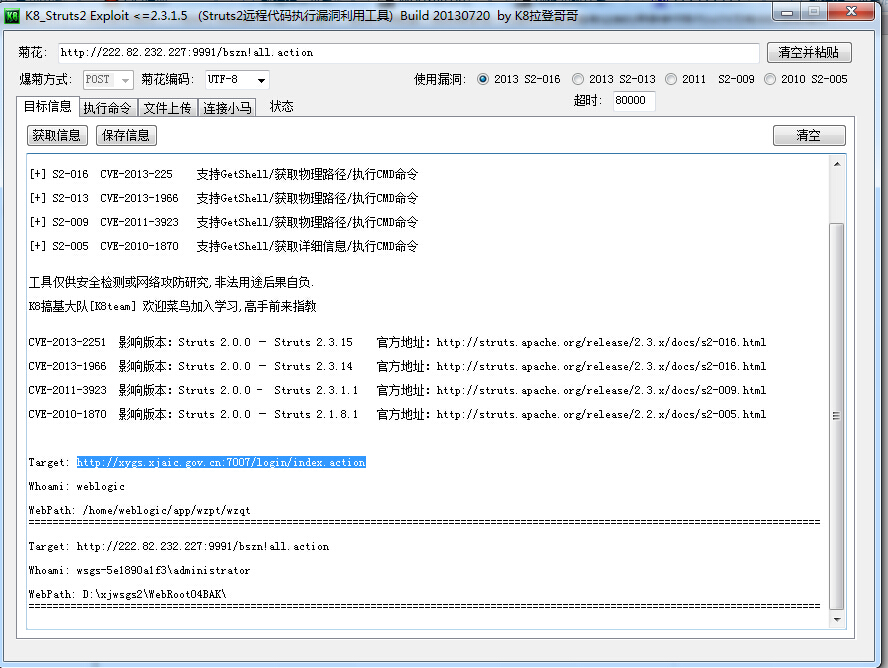Click the [+] S2-016 CVE-2013-225 line

pyautogui.click(x=224, y=174)
